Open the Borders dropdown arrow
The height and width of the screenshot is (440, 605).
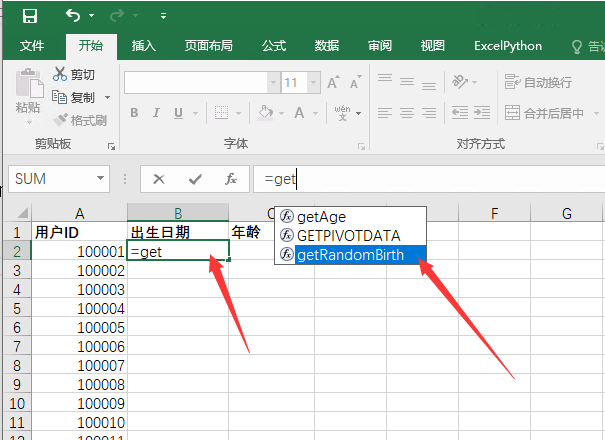(x=238, y=113)
